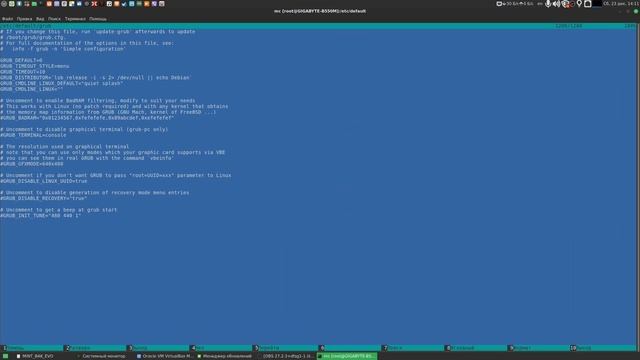Click function key 4 Hex mode
This screenshot has height=360, width=640.
[222, 348]
